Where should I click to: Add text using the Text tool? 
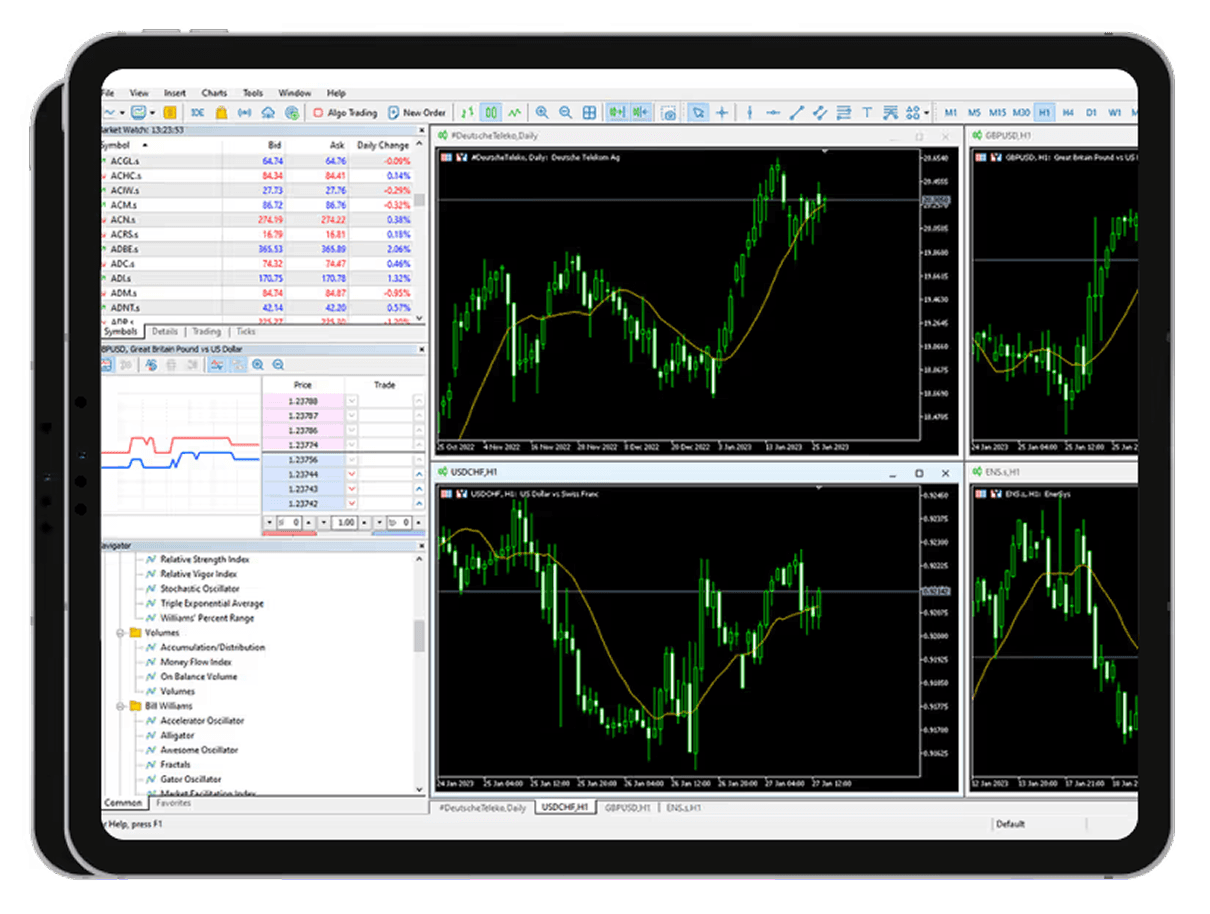(x=866, y=112)
